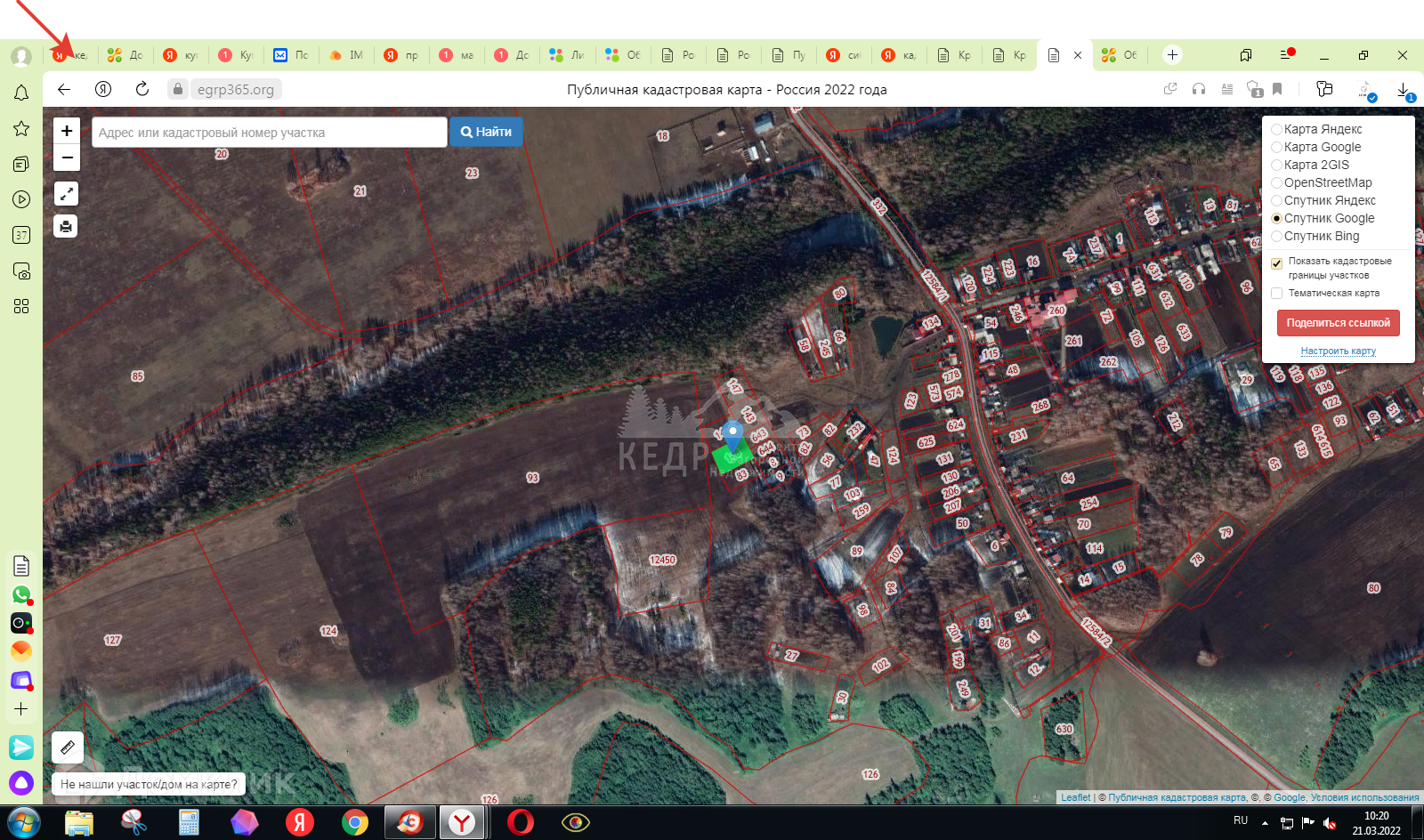Click the site security lock icon
1424x840 pixels.
coord(178,89)
